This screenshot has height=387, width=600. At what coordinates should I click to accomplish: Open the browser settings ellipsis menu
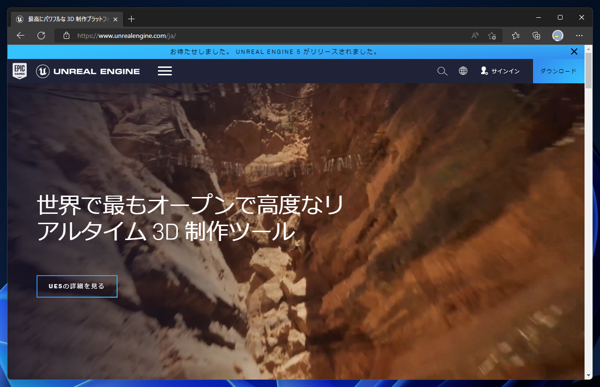point(579,36)
